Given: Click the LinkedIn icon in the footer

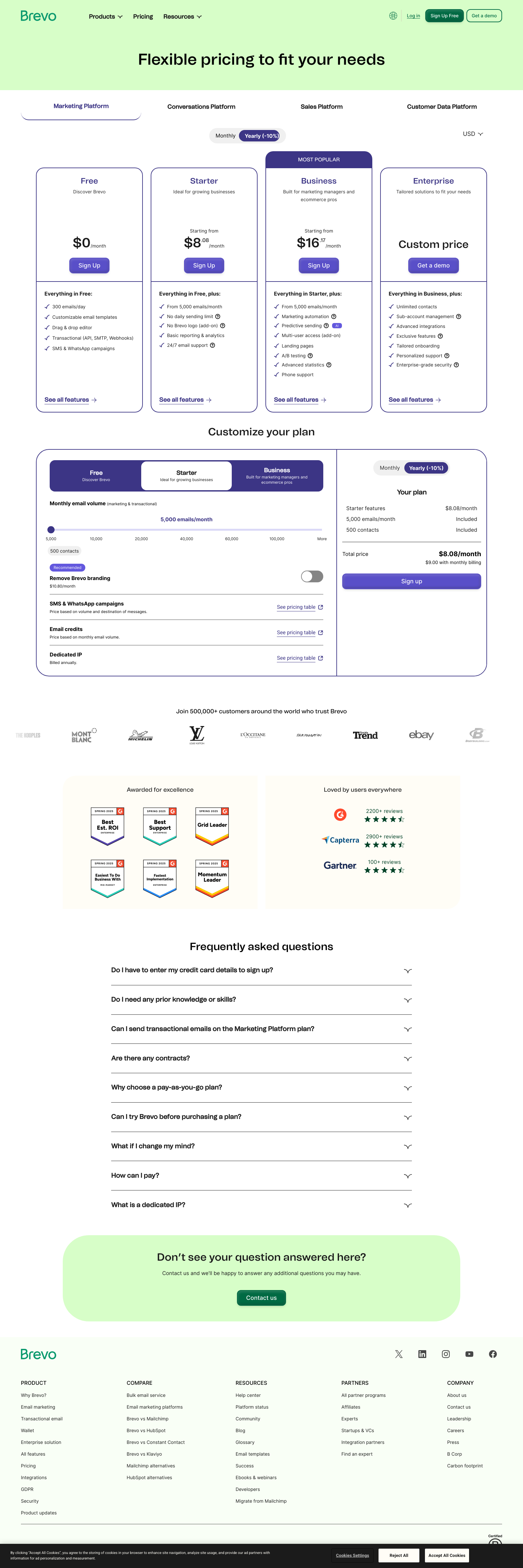Looking at the screenshot, I should point(422,1354).
